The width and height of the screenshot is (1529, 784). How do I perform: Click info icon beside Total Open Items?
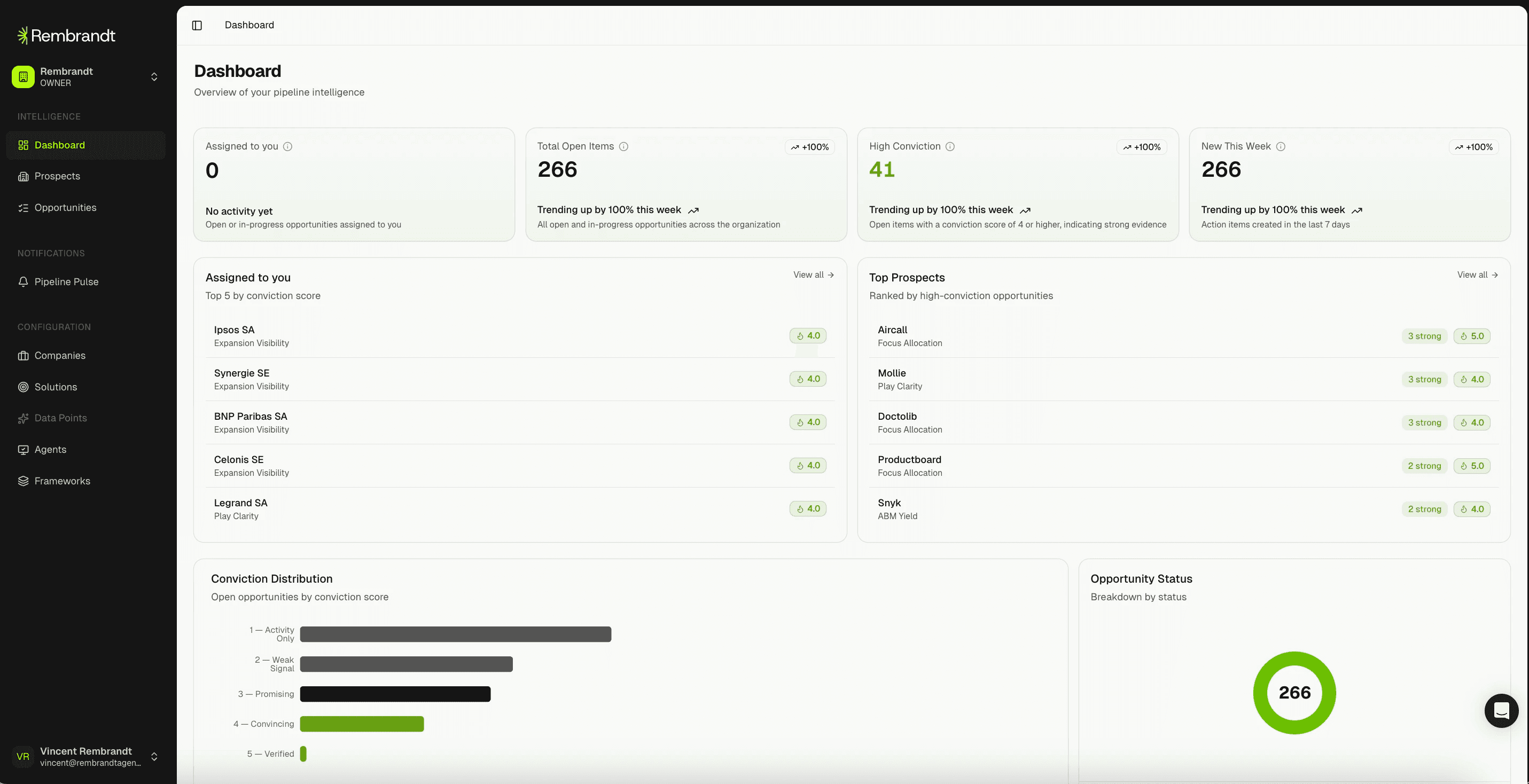(x=623, y=146)
